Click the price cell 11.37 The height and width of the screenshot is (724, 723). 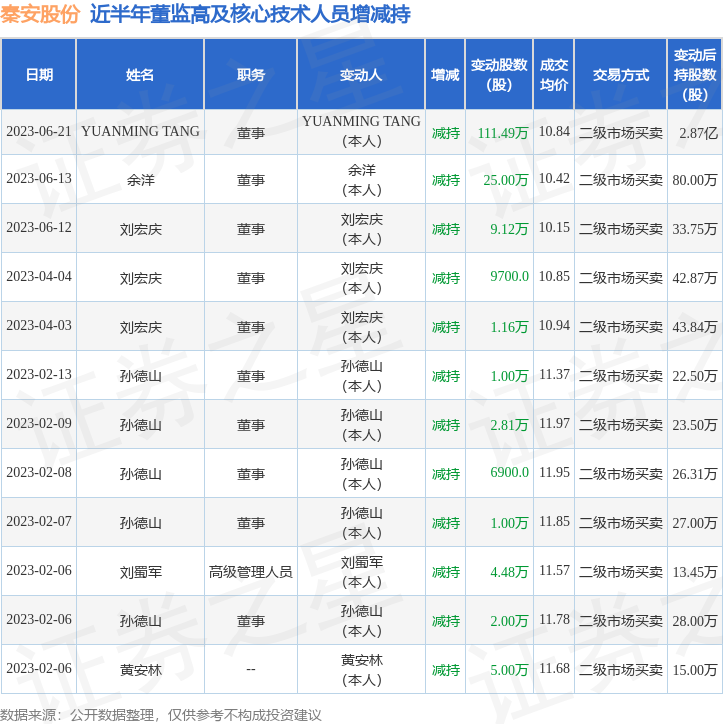click(554, 374)
